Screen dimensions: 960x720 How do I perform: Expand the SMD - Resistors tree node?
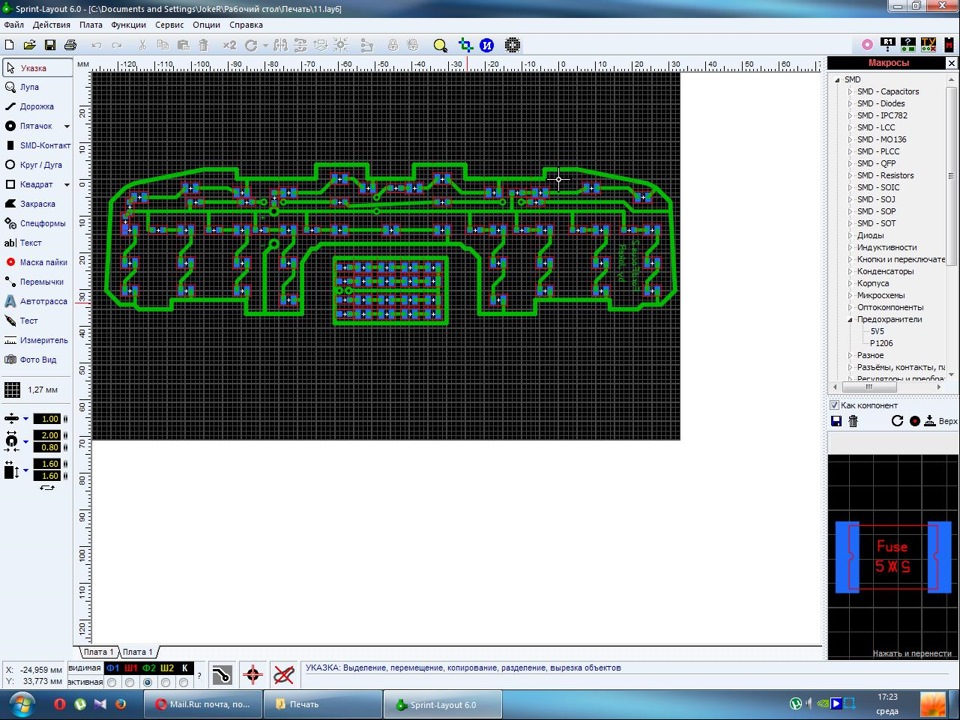(x=850, y=175)
